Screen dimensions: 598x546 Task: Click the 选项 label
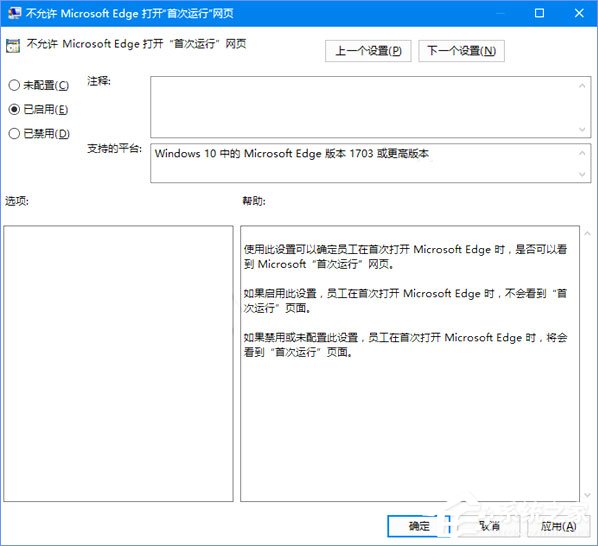17,201
